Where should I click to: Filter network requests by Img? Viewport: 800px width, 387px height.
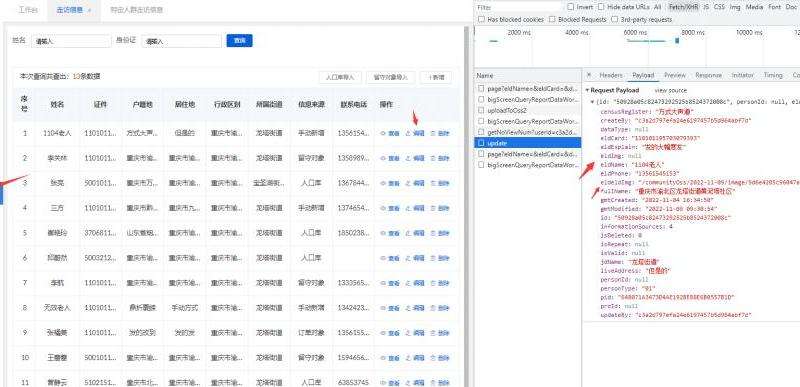[x=735, y=7]
